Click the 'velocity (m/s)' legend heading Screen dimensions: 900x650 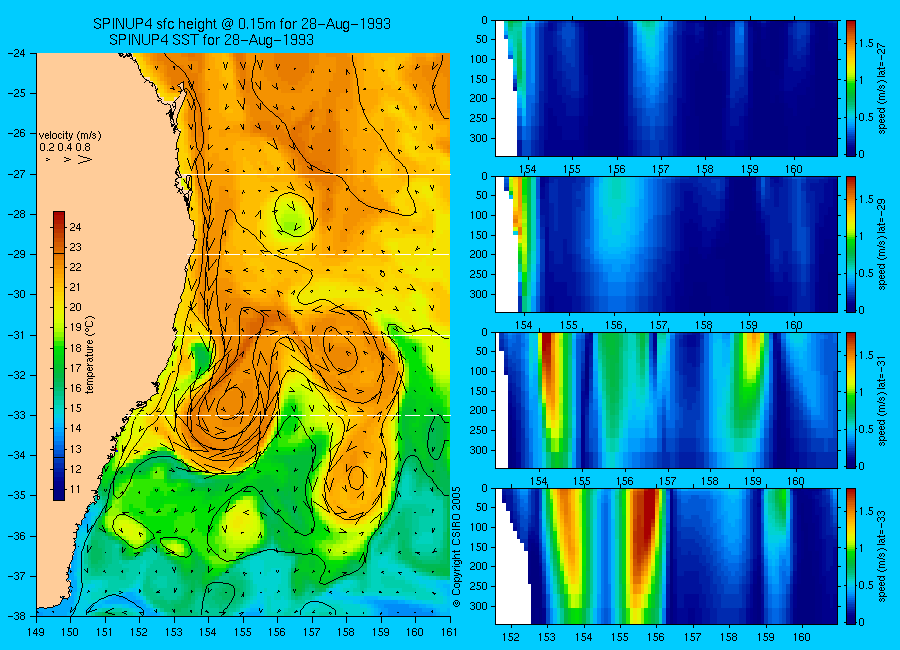click(70, 136)
